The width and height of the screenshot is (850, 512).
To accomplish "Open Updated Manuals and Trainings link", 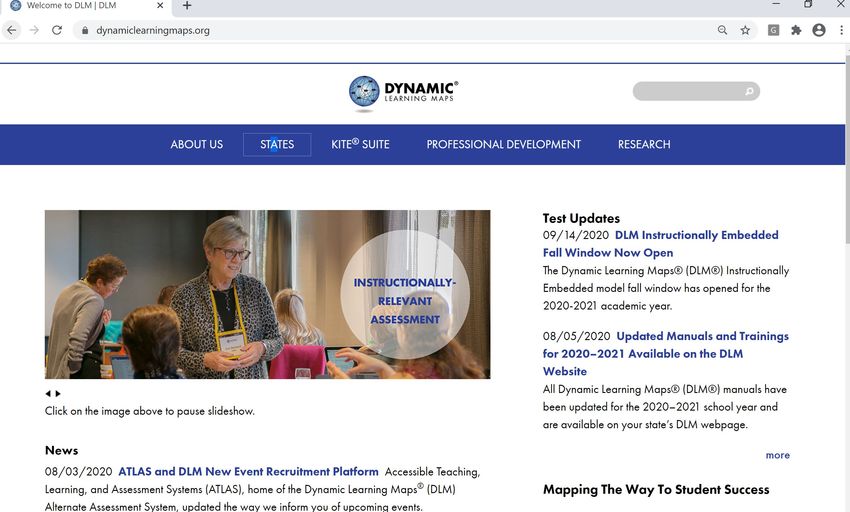I will coord(666,354).
